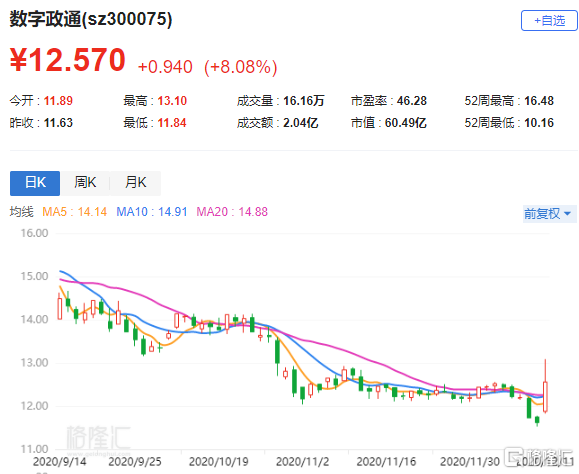The width and height of the screenshot is (579, 474).
Task: Click the stock title 数字政通(sz300075)
Action: 91,19
